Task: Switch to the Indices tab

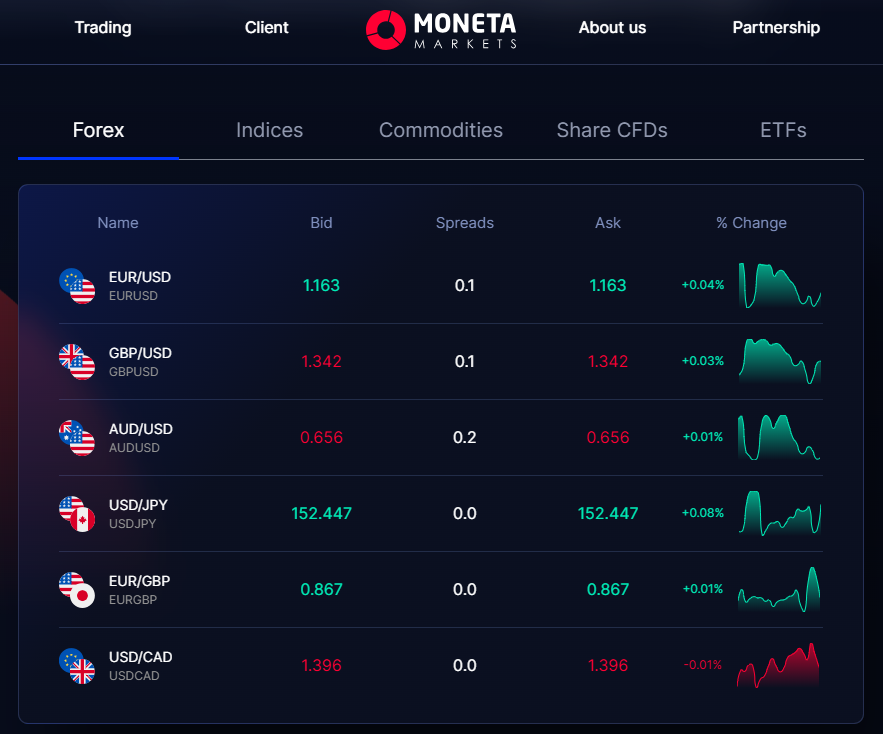Action: [x=269, y=130]
